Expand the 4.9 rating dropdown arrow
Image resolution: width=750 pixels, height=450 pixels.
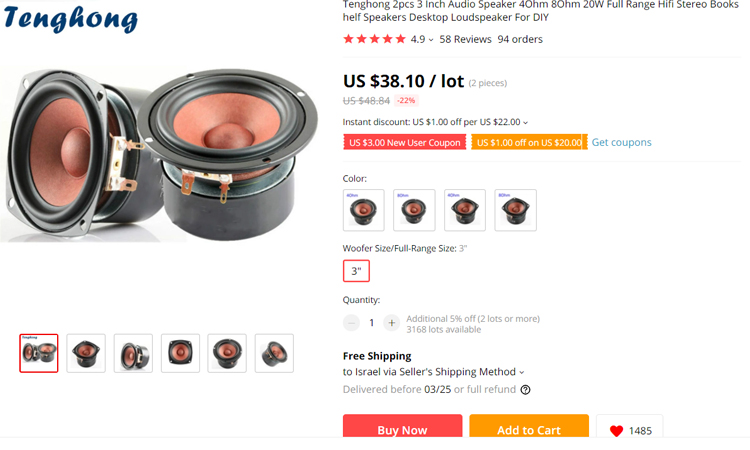431,40
